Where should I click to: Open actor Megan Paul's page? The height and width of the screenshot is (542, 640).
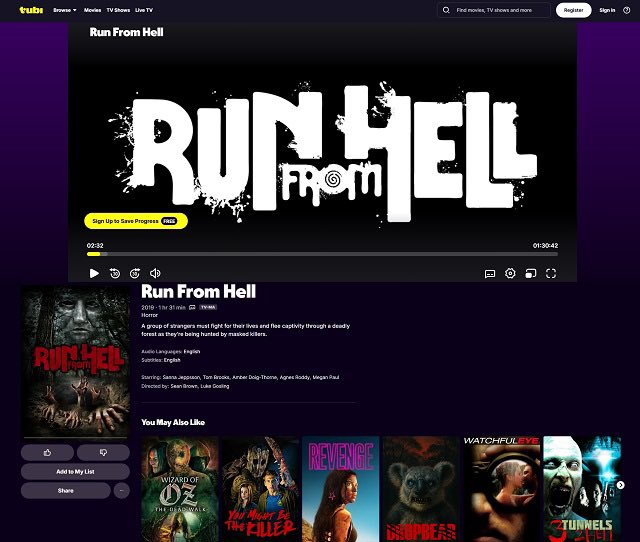point(326,377)
